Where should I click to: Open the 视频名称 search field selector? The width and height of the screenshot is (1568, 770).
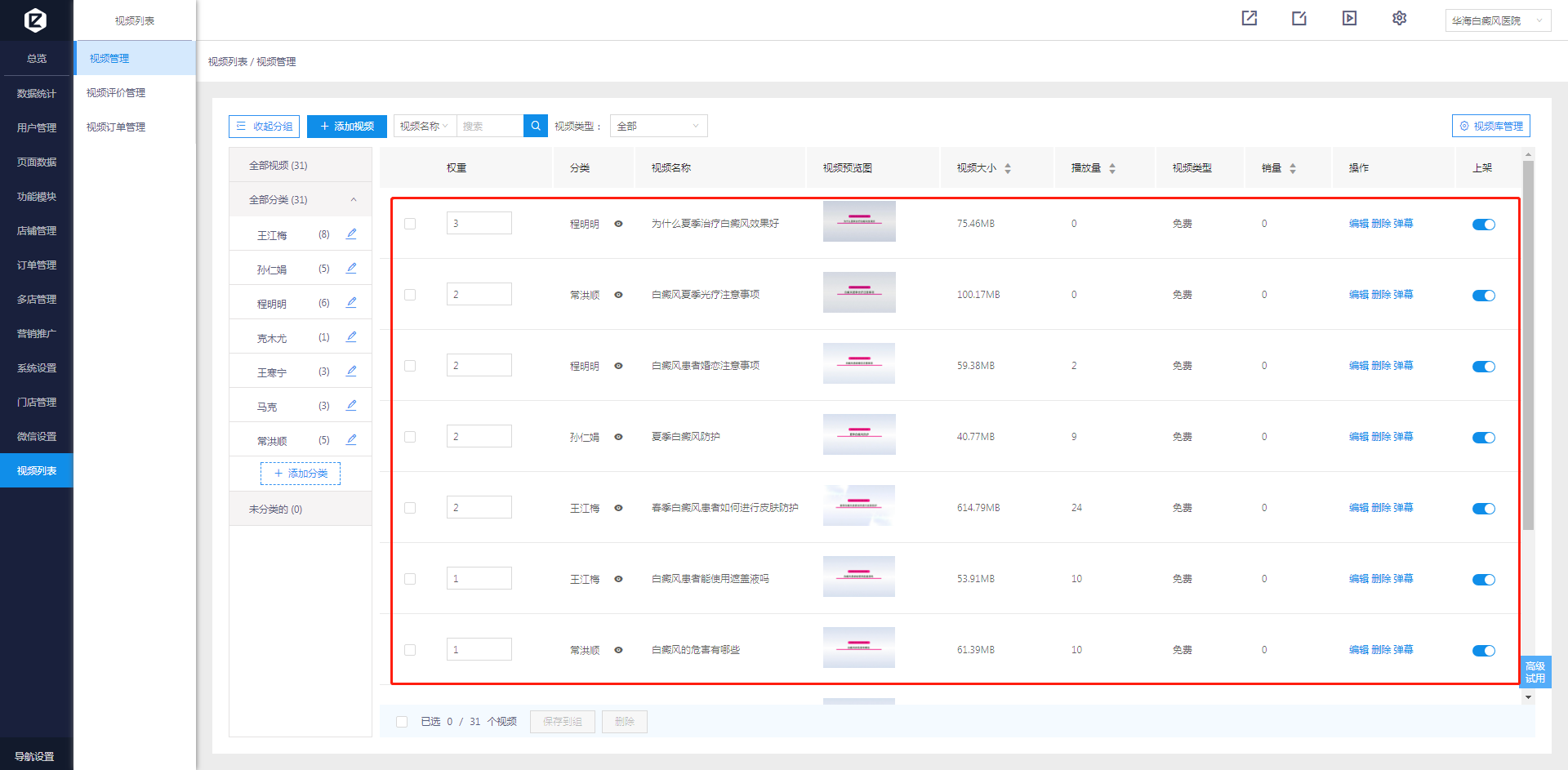click(x=425, y=126)
